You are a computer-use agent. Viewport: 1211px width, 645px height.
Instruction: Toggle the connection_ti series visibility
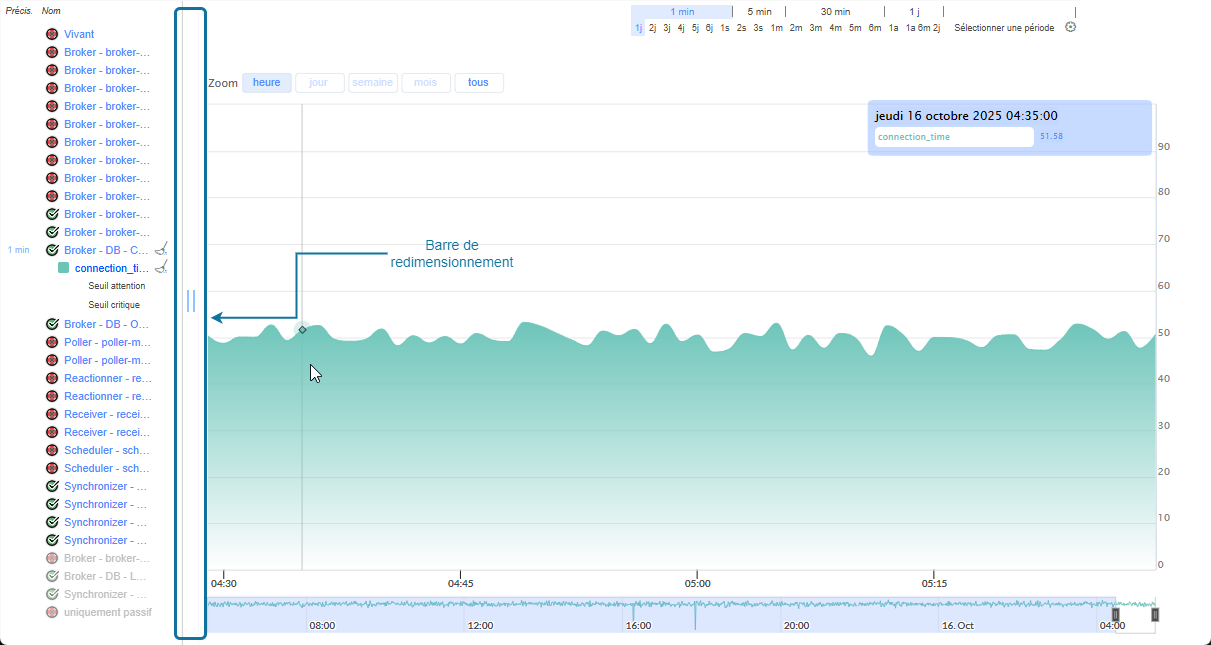click(111, 268)
